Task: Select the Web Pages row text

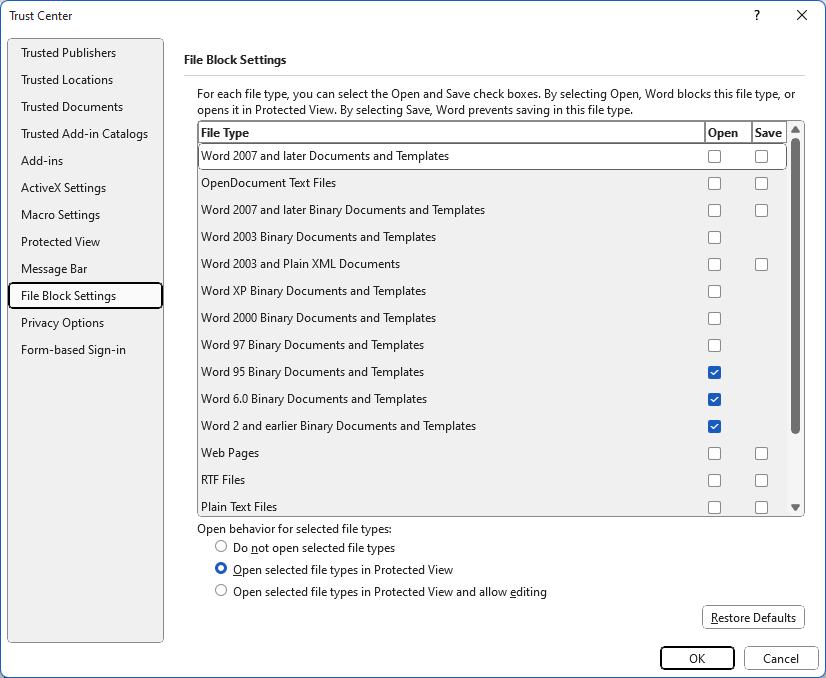Action: 230,453
